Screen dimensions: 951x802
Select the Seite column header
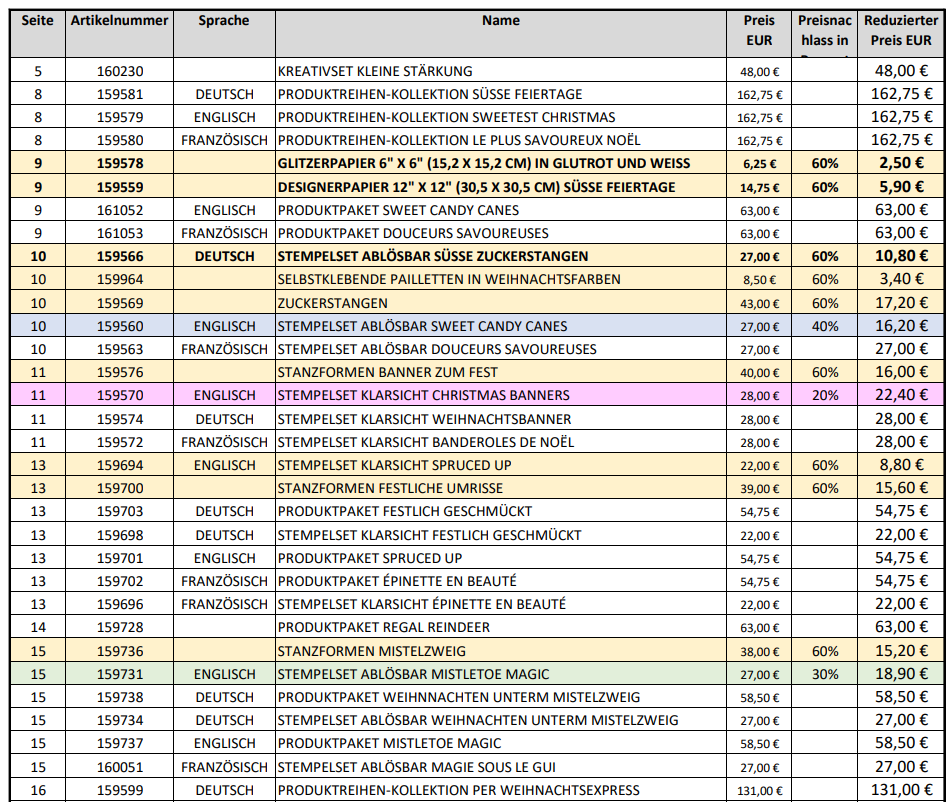coord(38,33)
